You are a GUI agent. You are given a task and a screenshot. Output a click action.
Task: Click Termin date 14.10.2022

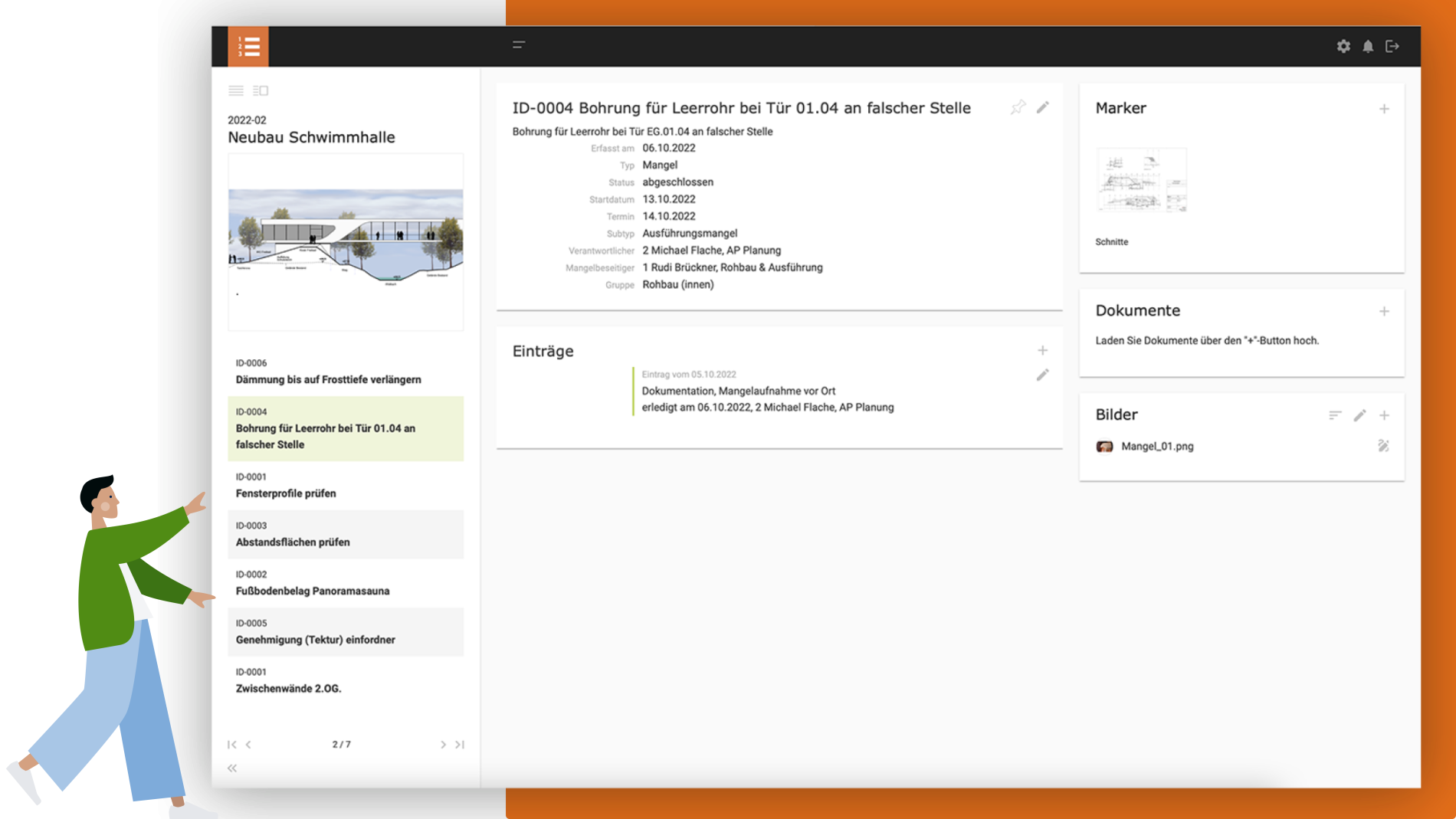(x=668, y=217)
